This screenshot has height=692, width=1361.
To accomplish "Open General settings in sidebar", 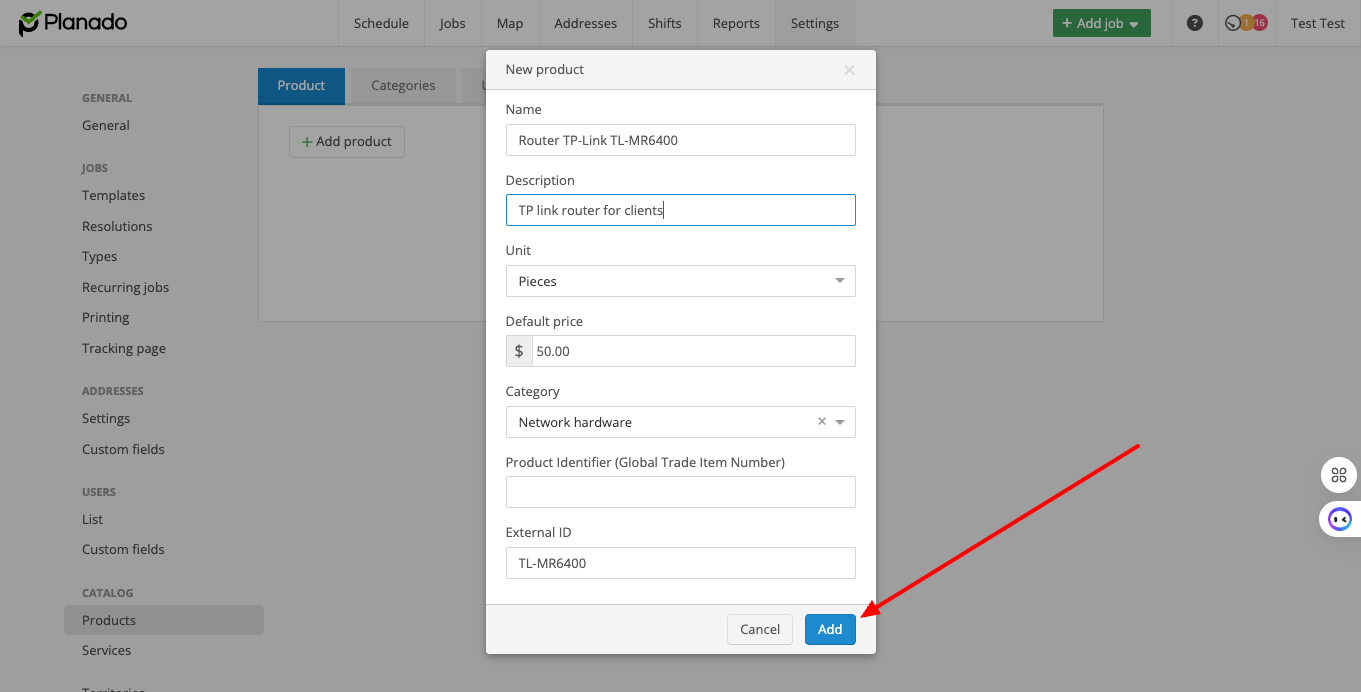I will click(106, 126).
